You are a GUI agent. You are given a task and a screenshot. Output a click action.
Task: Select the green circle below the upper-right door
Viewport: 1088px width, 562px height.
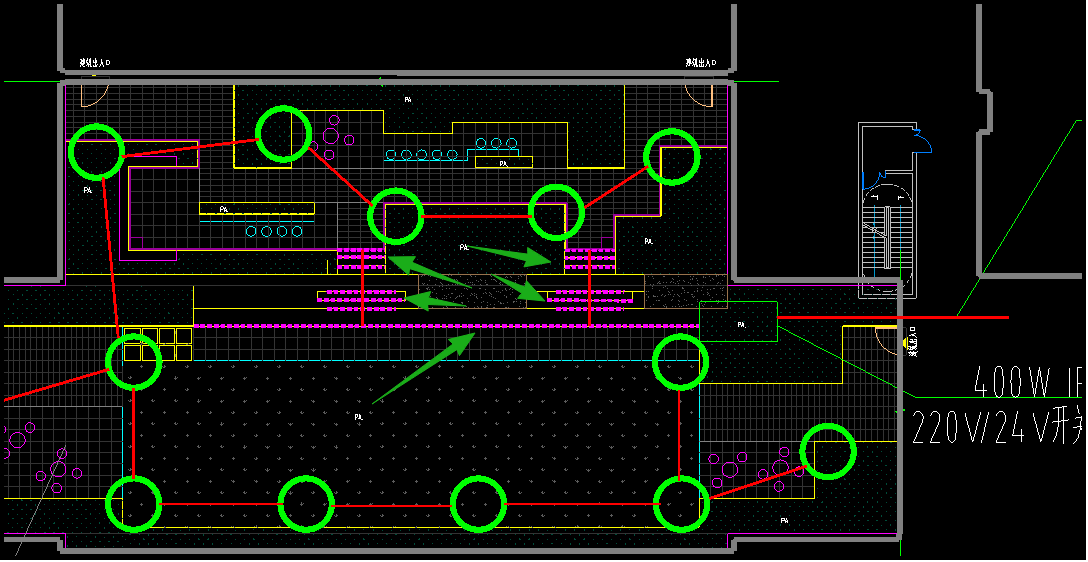[670, 156]
